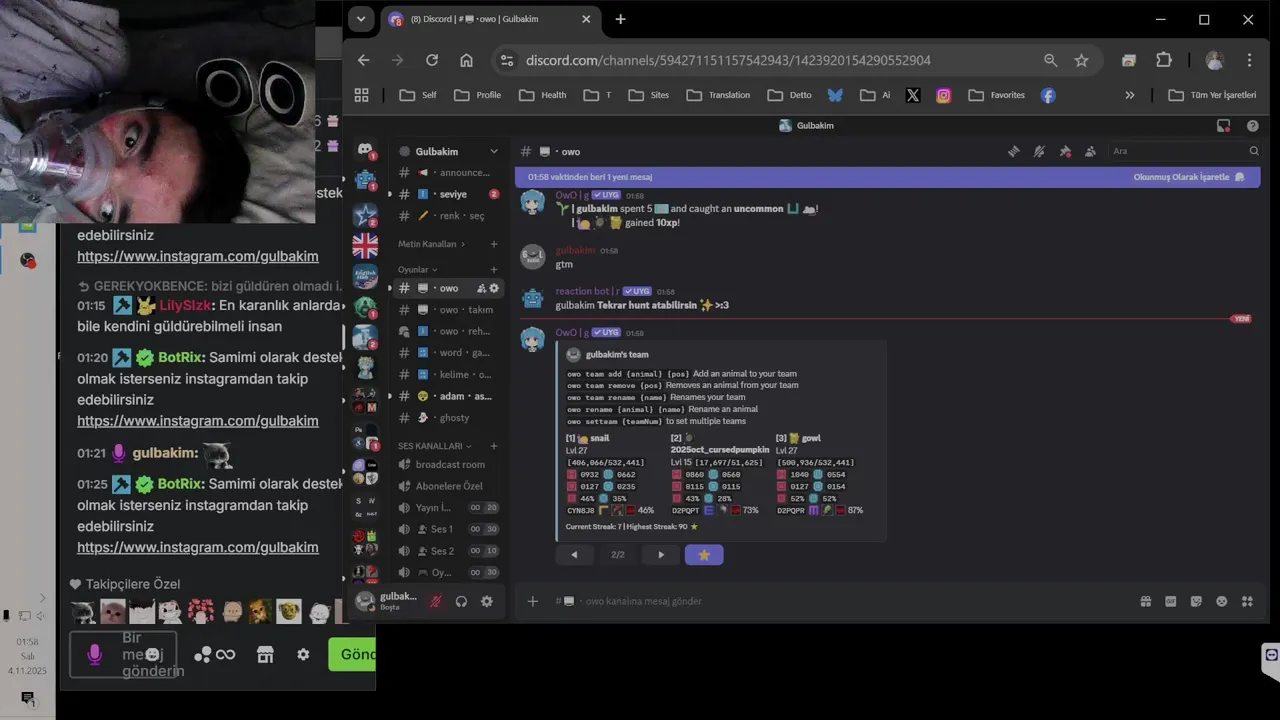This screenshot has height=720, width=1280.
Task: Open GIF picker icon
Action: pyautogui.click(x=1171, y=601)
